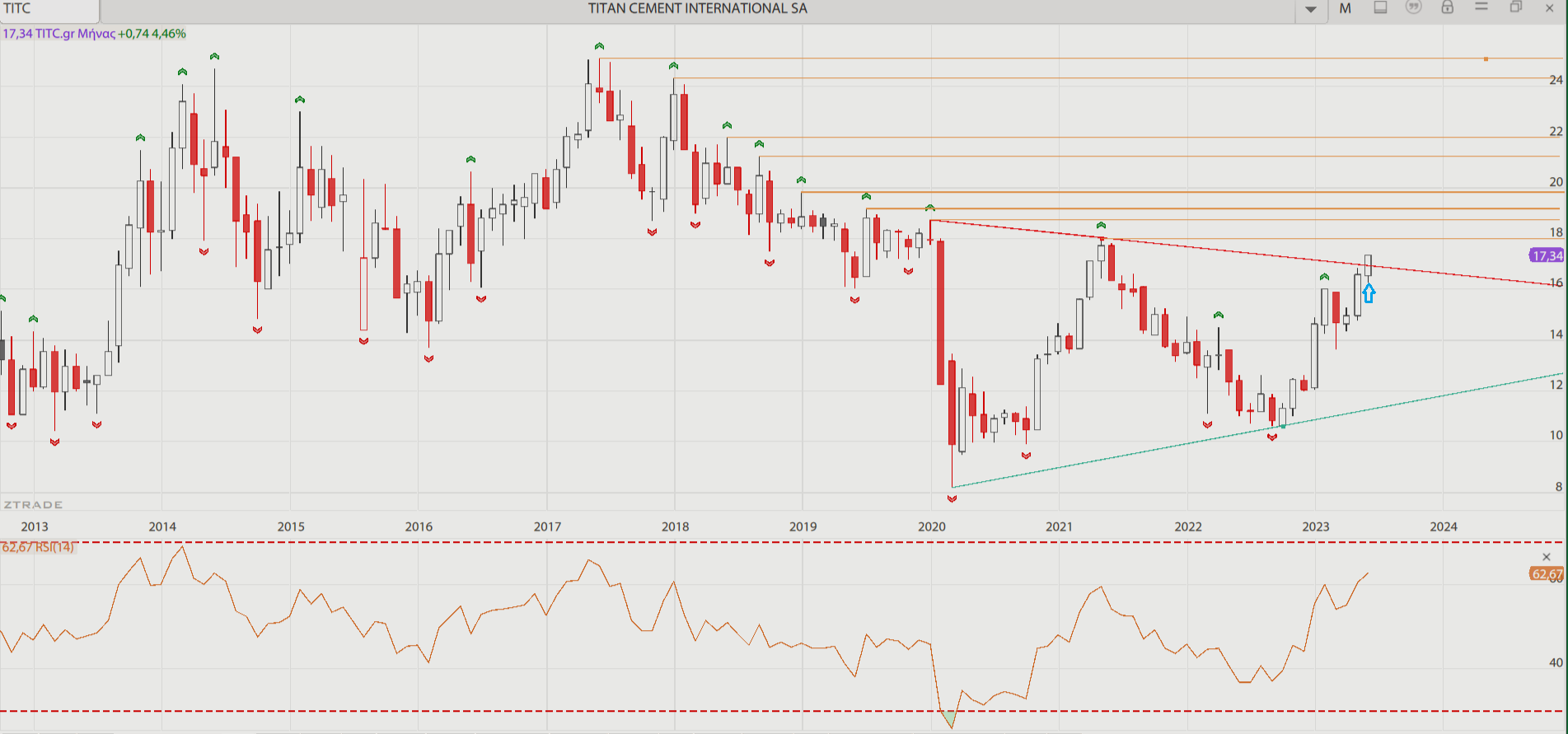This screenshot has width=1568, height=734.
Task: Toggle the lower panel layout icon
Action: (x=1380, y=7)
